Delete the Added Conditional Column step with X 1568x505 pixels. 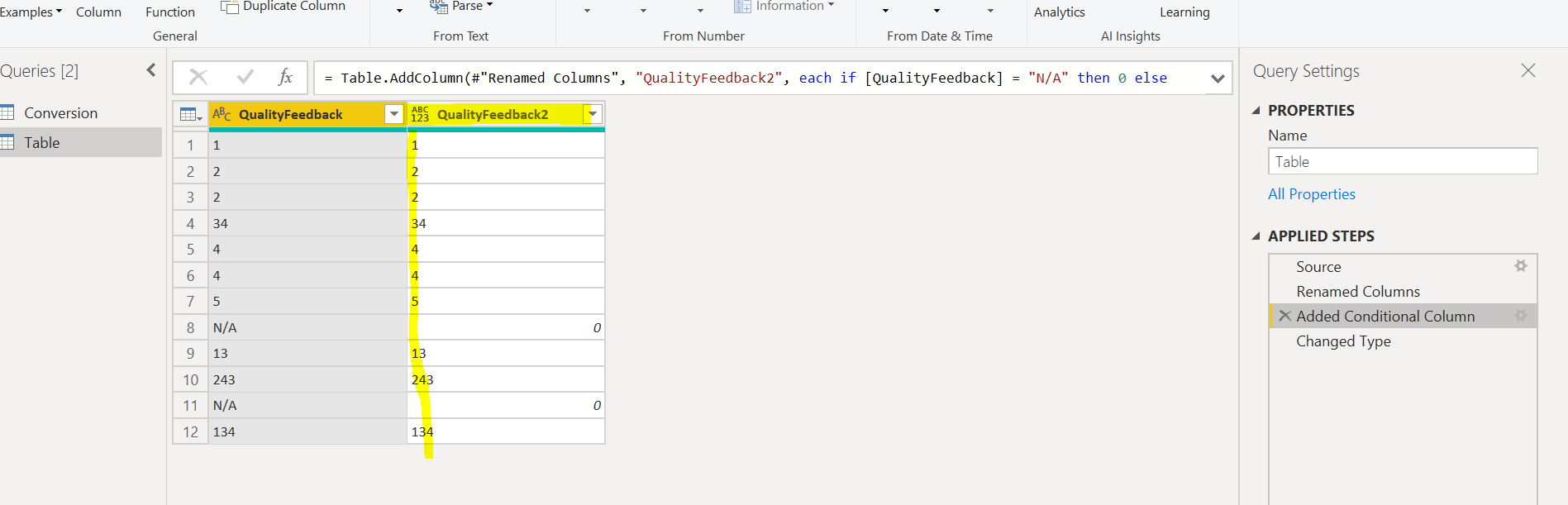pos(1284,316)
